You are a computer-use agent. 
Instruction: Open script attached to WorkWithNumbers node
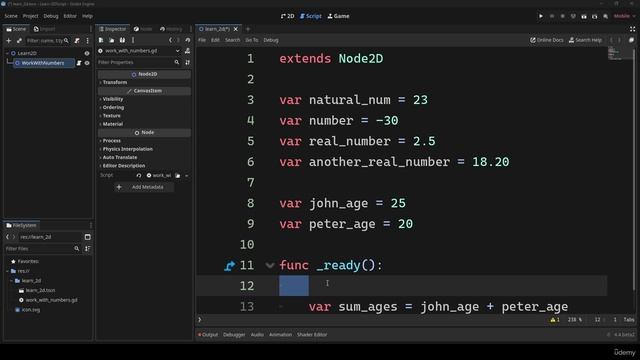[x=79, y=63]
